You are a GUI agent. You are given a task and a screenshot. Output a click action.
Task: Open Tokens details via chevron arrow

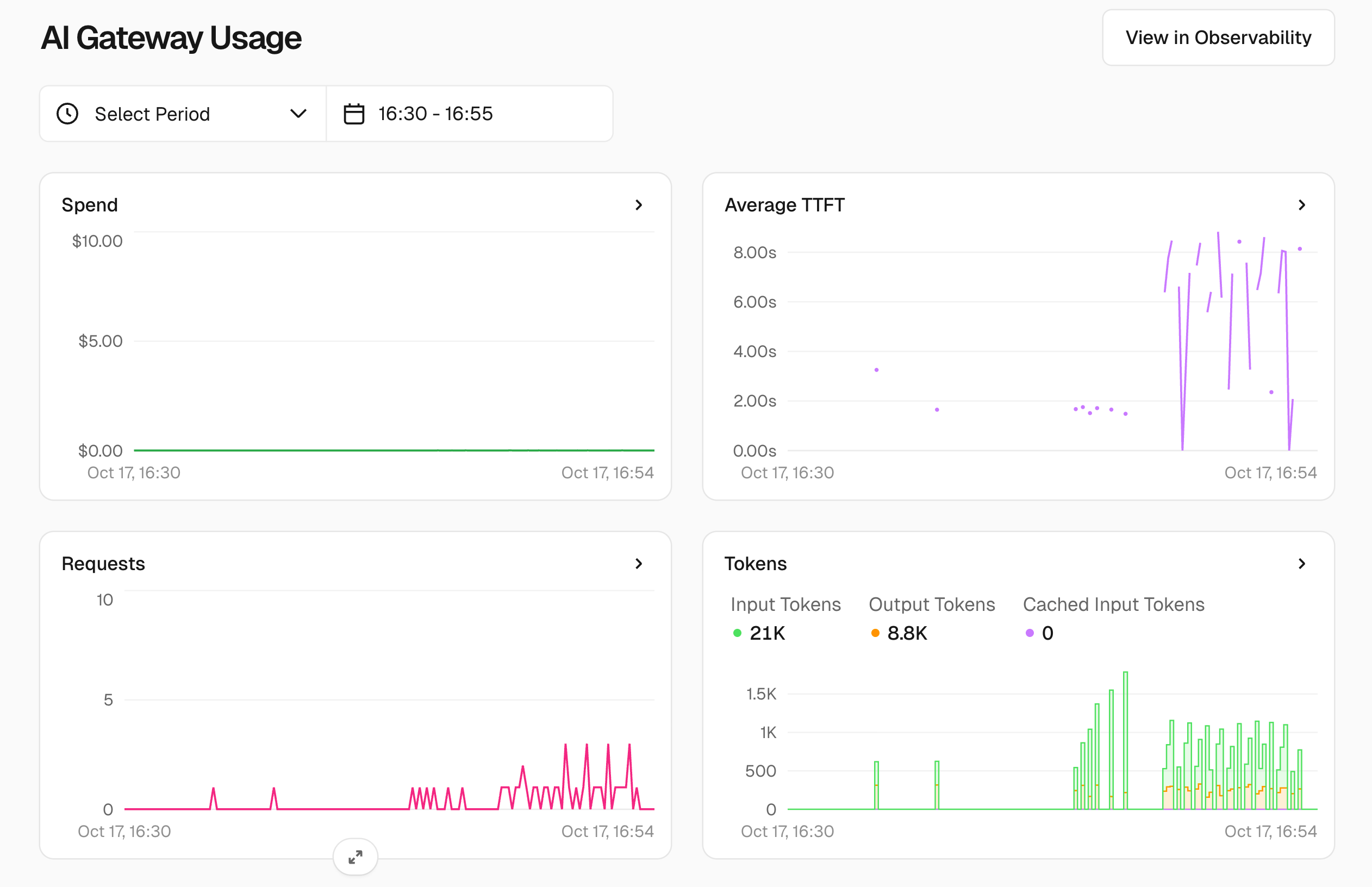[x=1301, y=563]
